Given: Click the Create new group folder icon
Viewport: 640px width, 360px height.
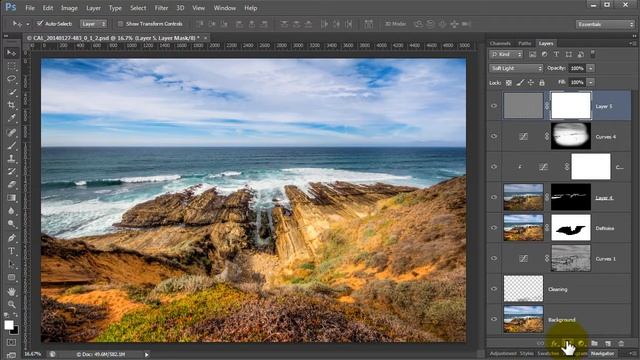Looking at the screenshot, I should [x=594, y=344].
